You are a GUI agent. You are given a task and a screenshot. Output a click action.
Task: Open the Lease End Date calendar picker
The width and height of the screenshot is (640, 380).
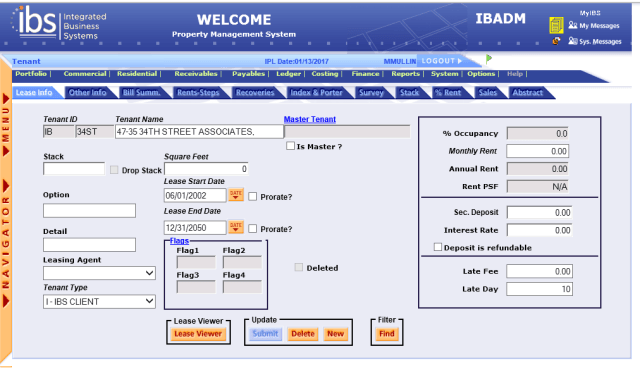[236, 227]
